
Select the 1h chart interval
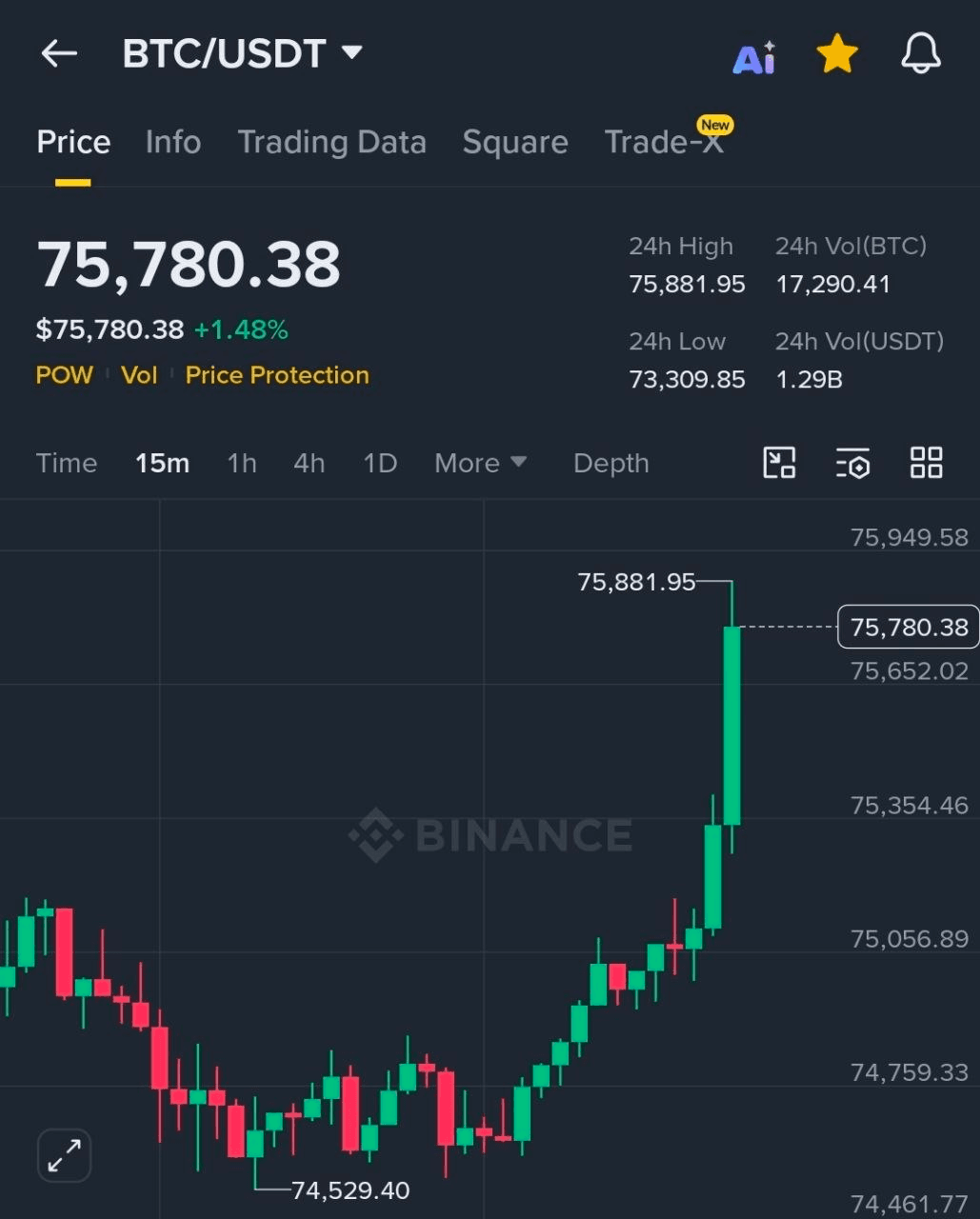tap(242, 463)
